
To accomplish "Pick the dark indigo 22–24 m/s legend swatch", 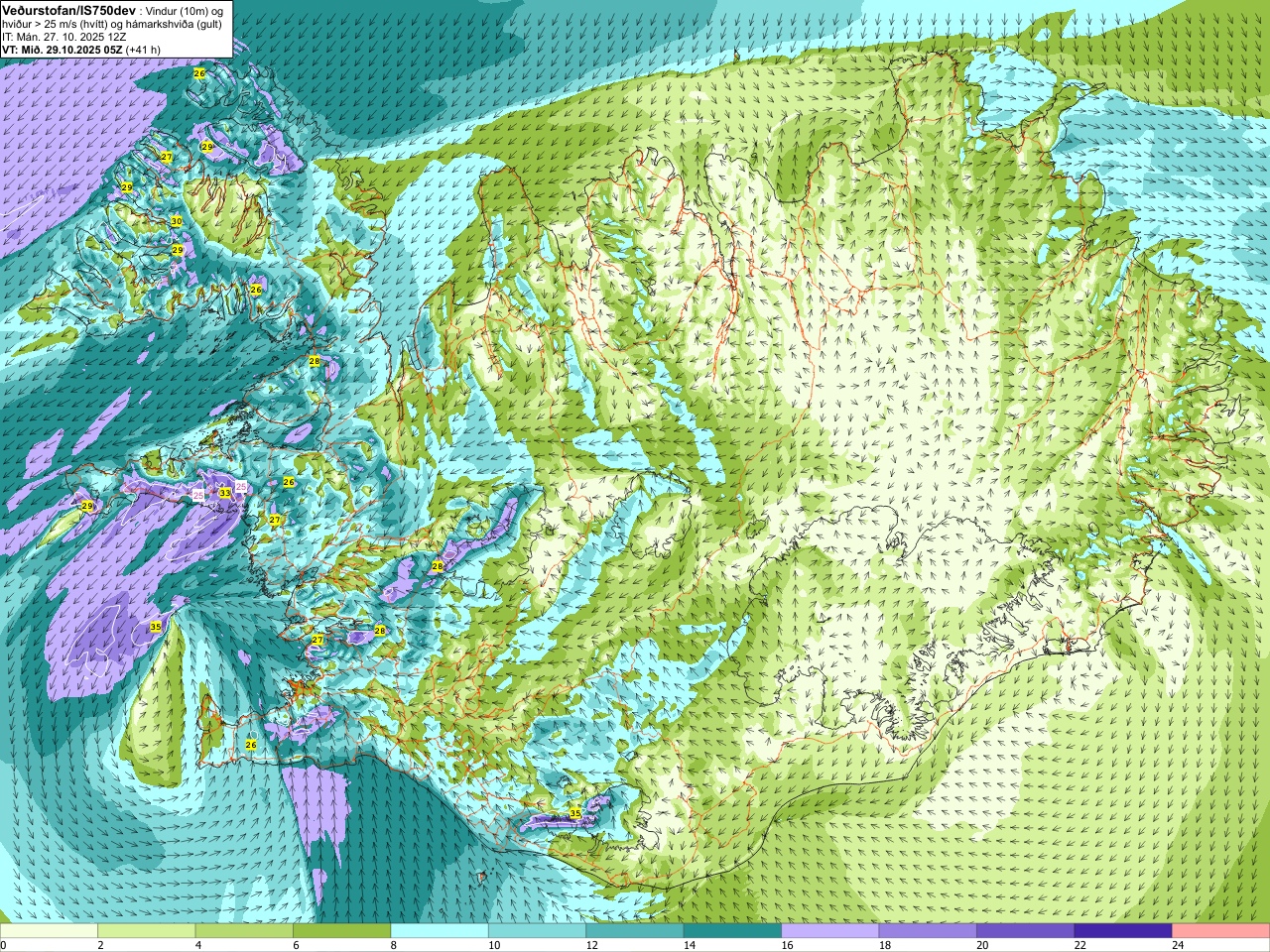I will pyautogui.click(x=1123, y=931).
